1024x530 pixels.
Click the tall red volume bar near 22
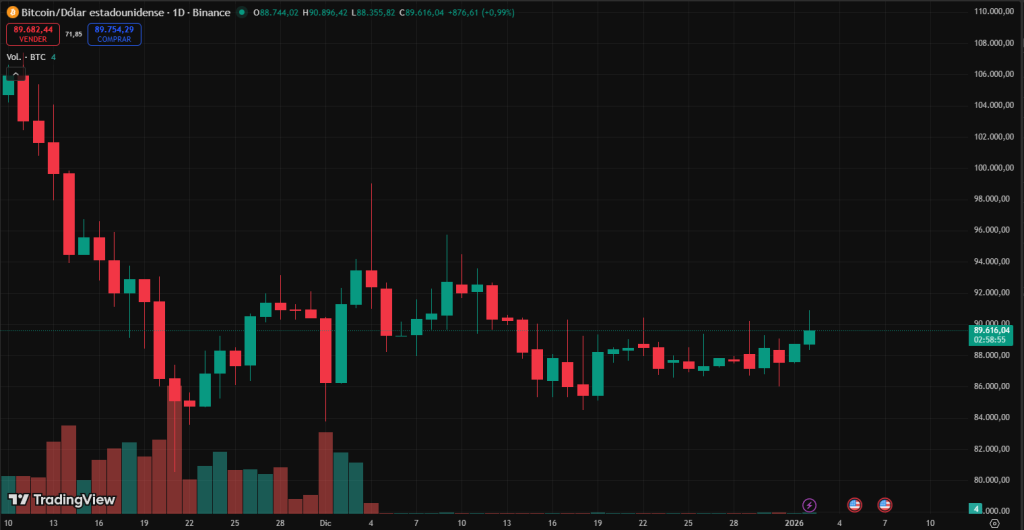click(x=174, y=450)
